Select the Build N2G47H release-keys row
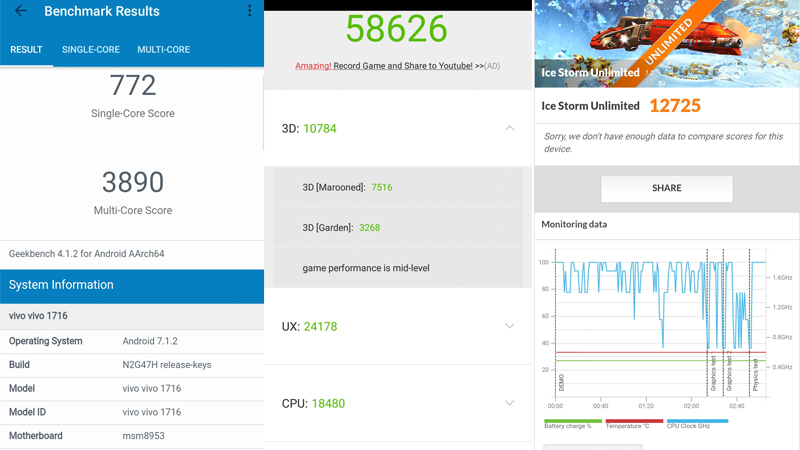800x450 pixels. (132, 365)
